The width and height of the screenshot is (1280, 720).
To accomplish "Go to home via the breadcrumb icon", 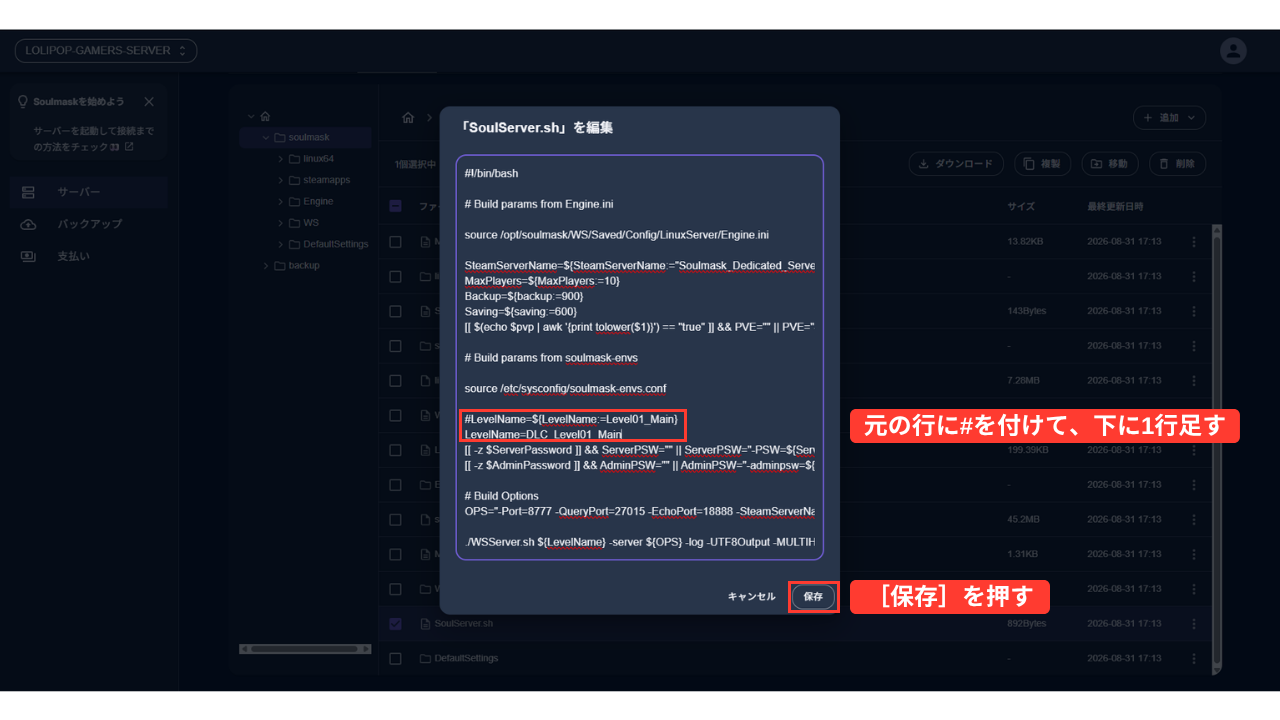I will 408,118.
